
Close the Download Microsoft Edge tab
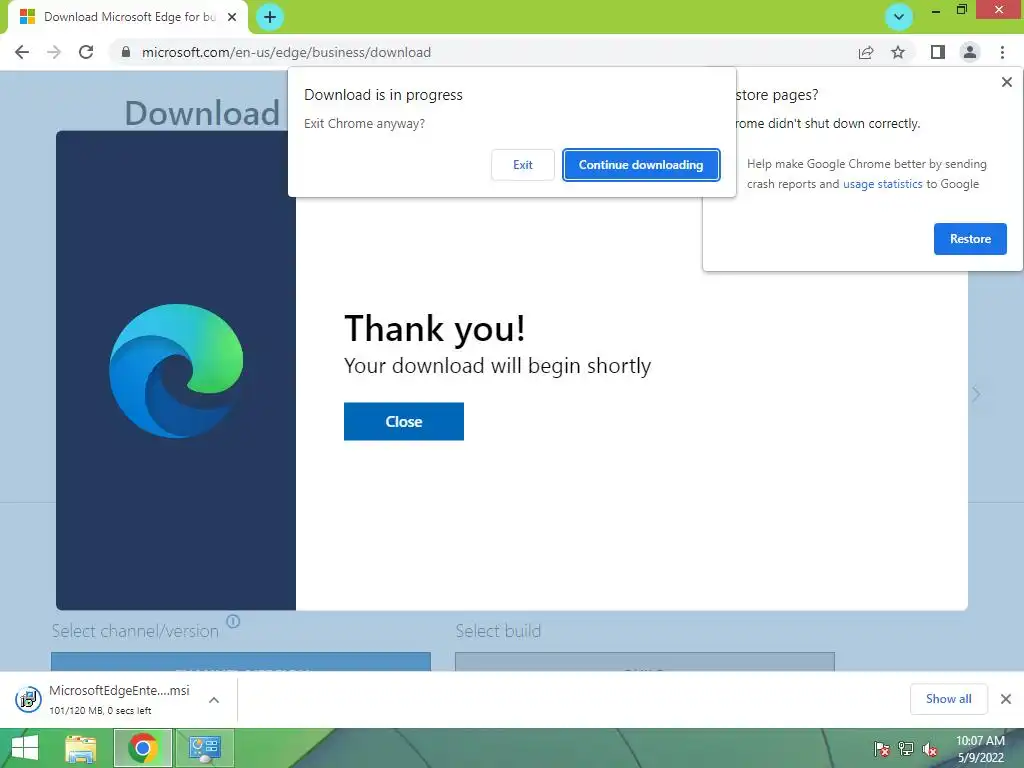click(232, 17)
